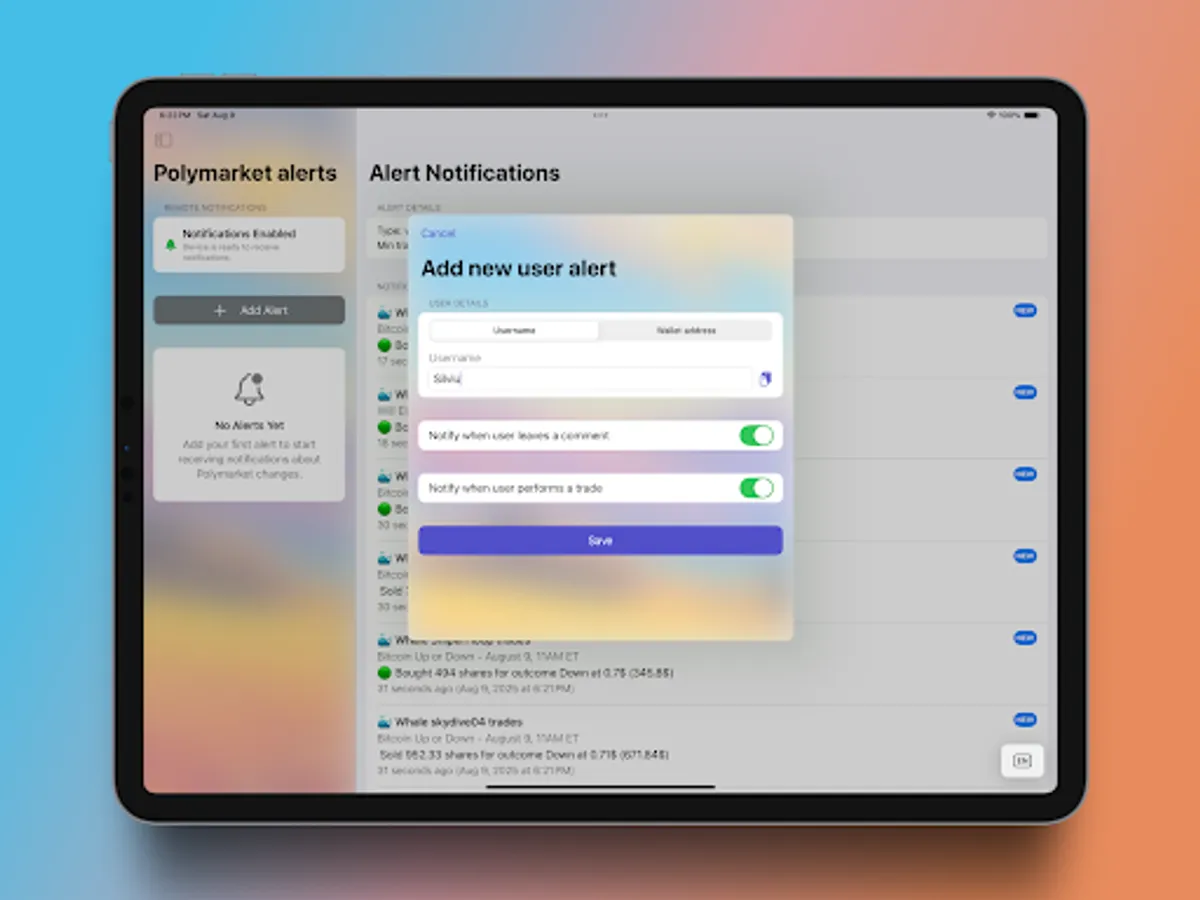Click the plus icon on the Add Alert button

click(218, 310)
